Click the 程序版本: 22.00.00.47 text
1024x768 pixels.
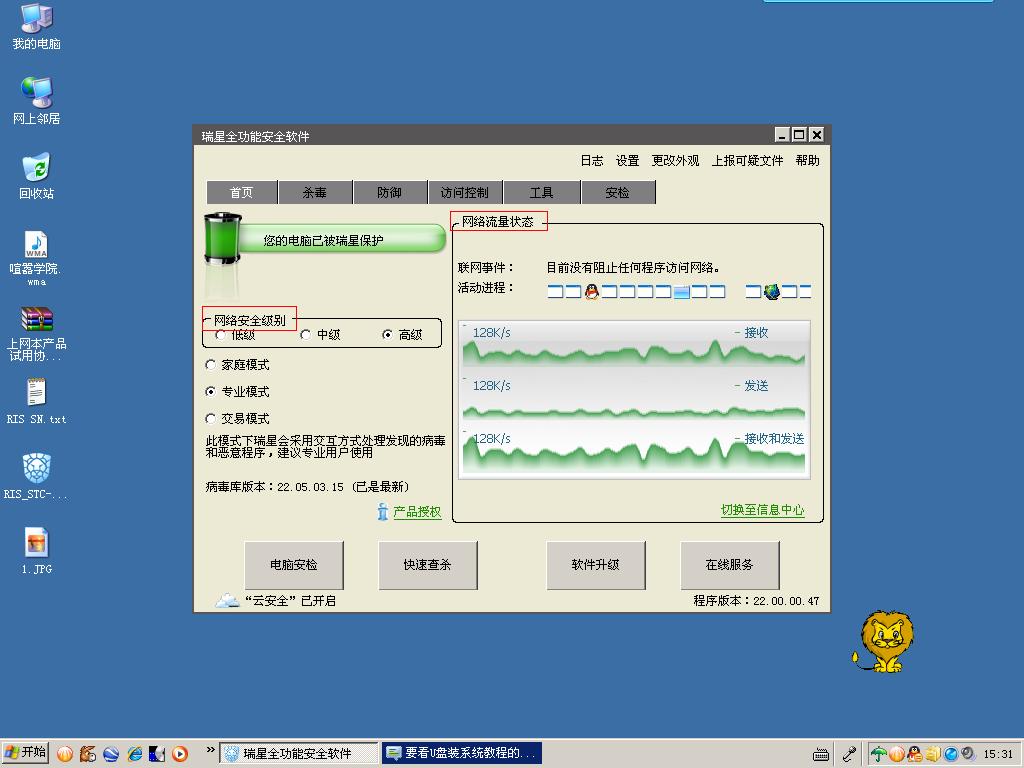pos(756,601)
